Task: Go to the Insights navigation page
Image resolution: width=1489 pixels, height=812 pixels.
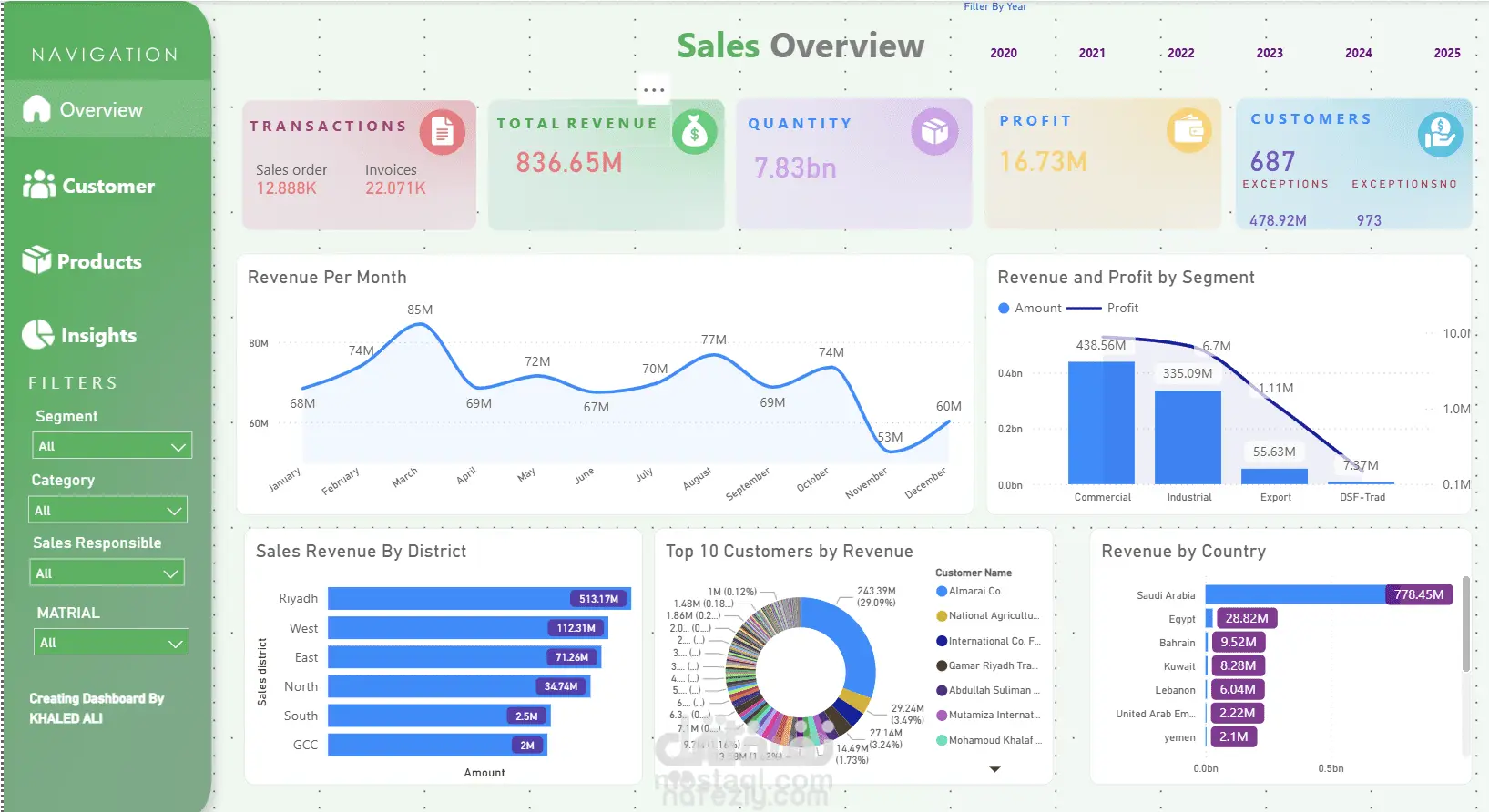Action: [x=98, y=335]
